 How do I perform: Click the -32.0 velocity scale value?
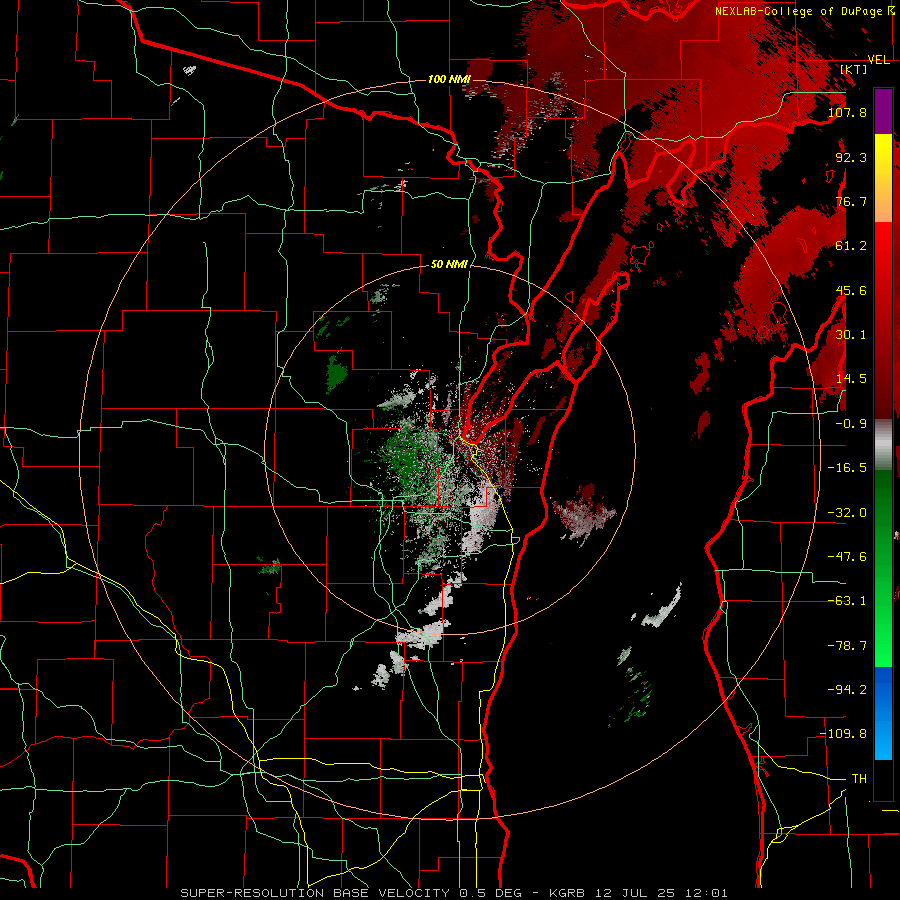(847, 513)
